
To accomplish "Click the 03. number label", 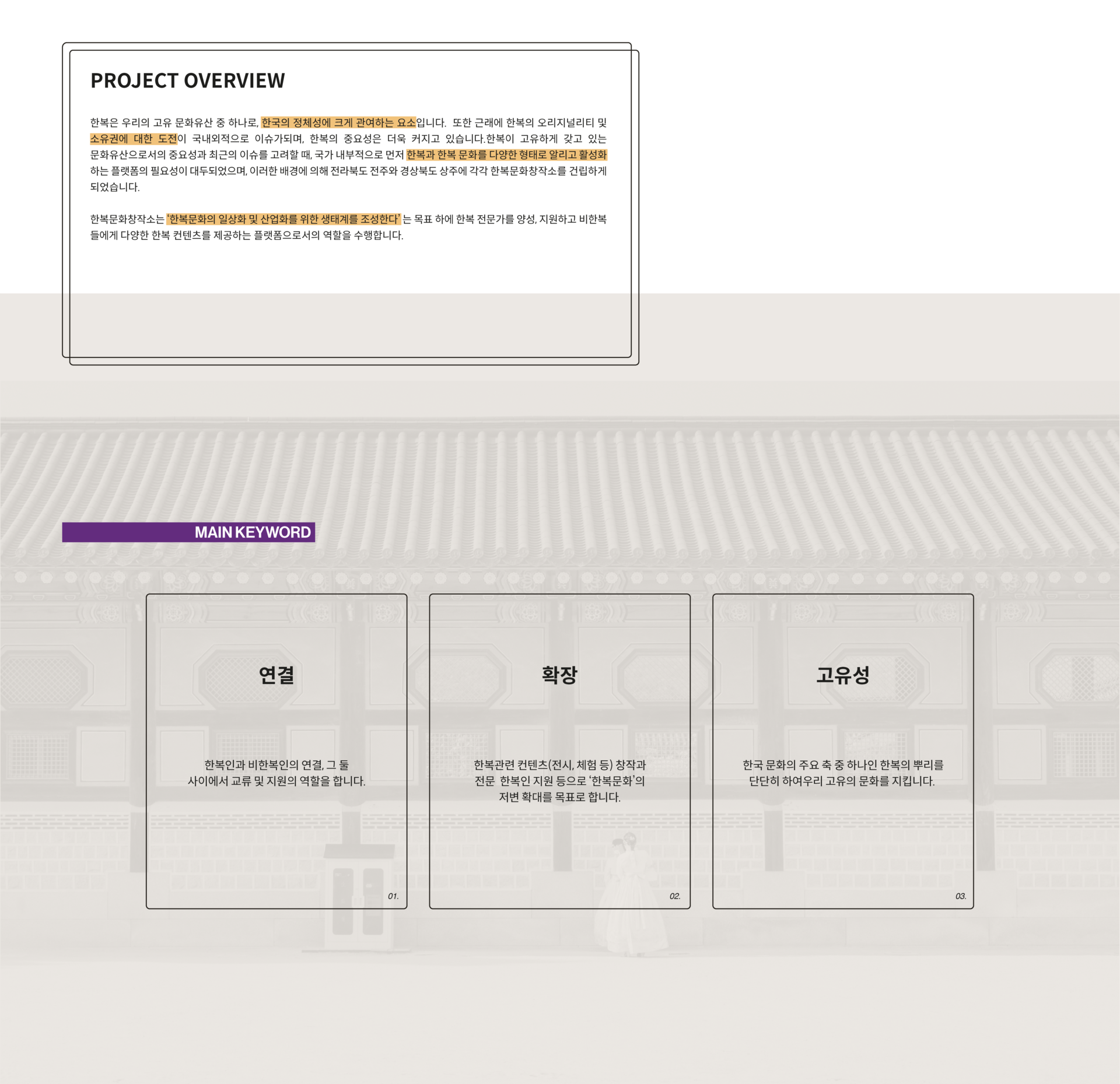I will pos(960,896).
